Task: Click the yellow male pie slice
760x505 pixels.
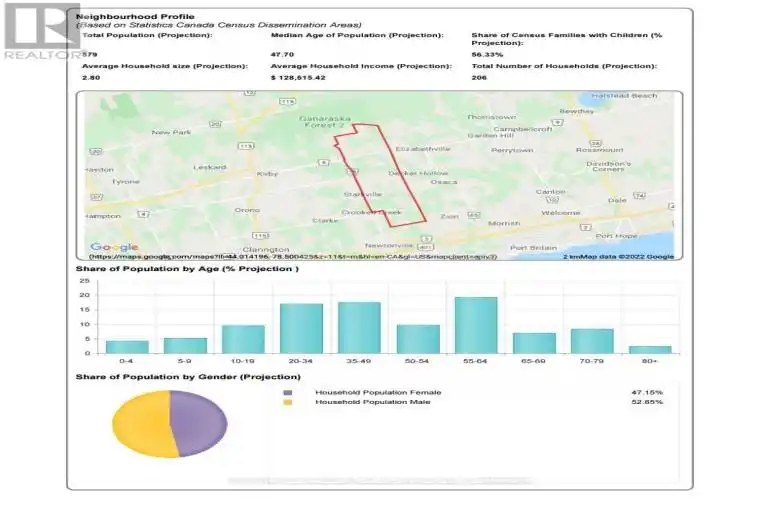Action: tap(142, 424)
